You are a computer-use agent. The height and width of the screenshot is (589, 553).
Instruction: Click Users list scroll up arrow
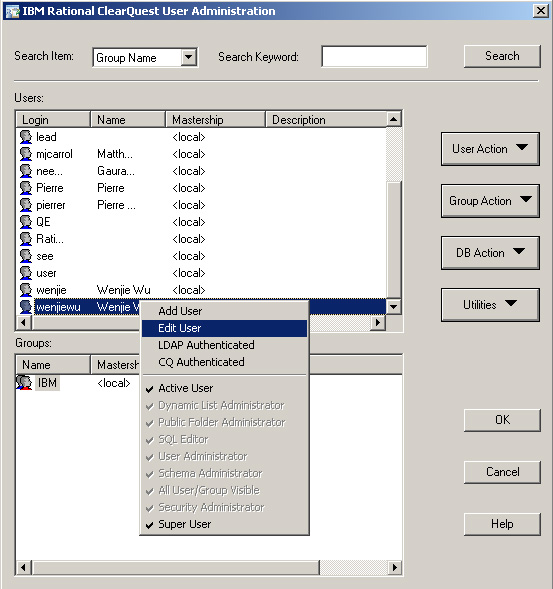click(393, 120)
